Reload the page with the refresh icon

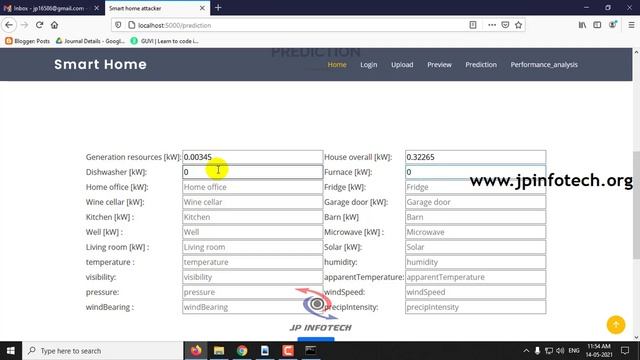39,25
